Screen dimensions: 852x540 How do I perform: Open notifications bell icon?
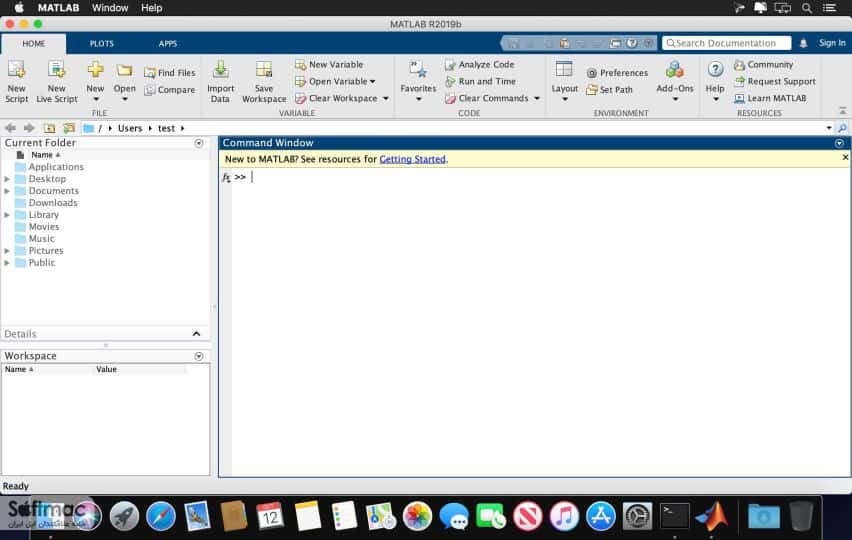(803, 43)
